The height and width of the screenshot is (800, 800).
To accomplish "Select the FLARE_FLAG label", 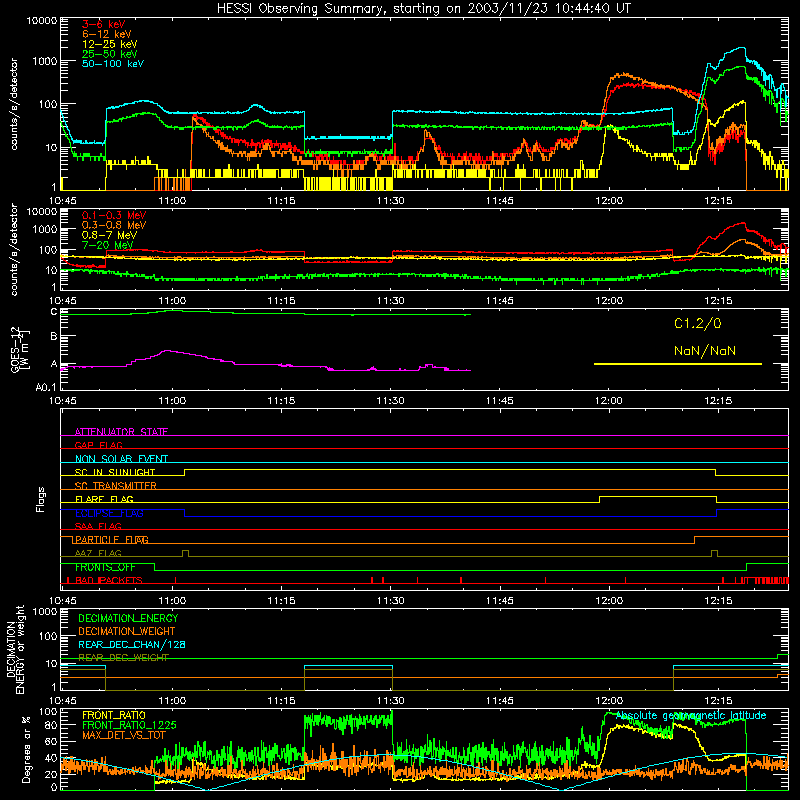I will click(x=104, y=499).
